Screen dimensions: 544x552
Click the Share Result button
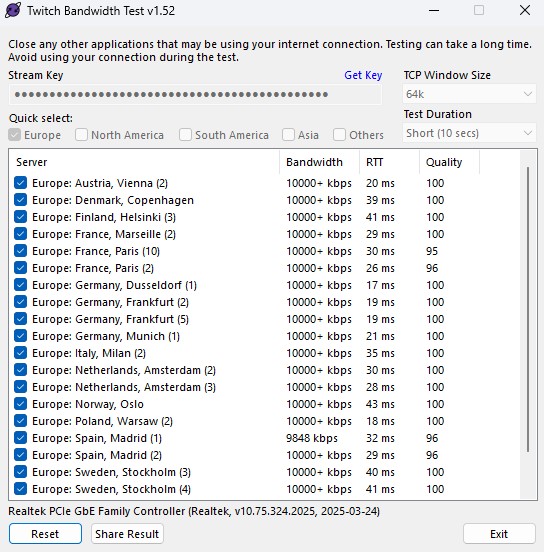[127, 534]
